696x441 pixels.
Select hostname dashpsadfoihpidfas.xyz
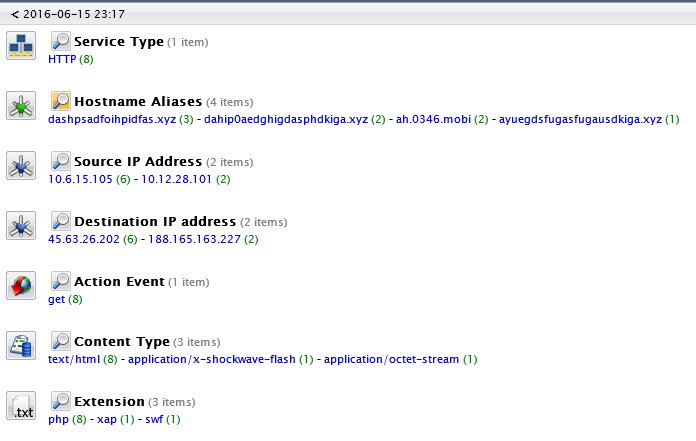112,119
